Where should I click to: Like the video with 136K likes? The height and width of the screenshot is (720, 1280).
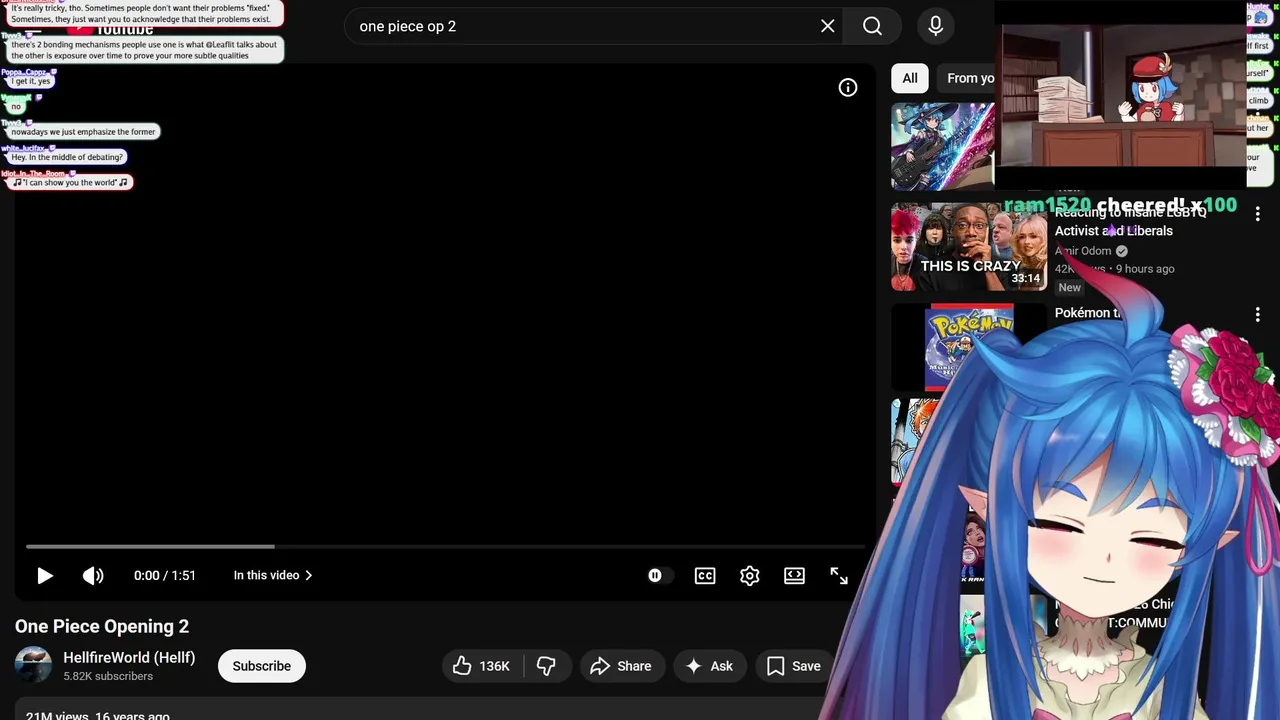pyautogui.click(x=483, y=666)
